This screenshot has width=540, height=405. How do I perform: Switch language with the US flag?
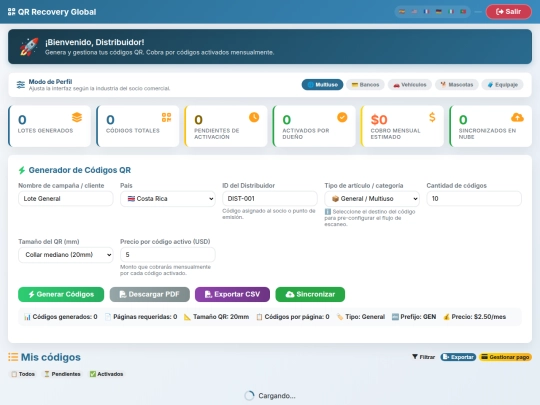(414, 12)
